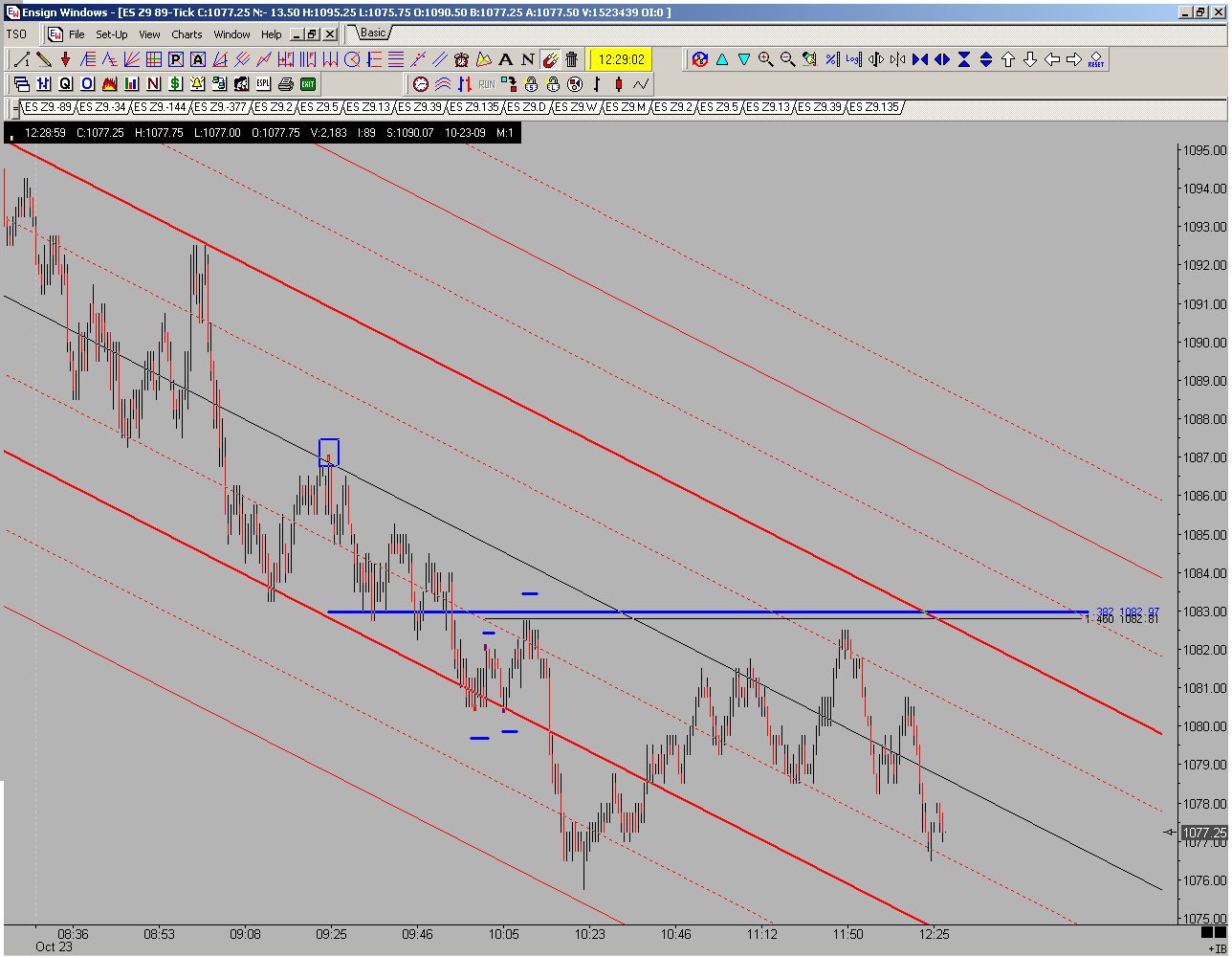Click the green EXIT icon
The width and height of the screenshot is (1232, 957).
pos(308,83)
